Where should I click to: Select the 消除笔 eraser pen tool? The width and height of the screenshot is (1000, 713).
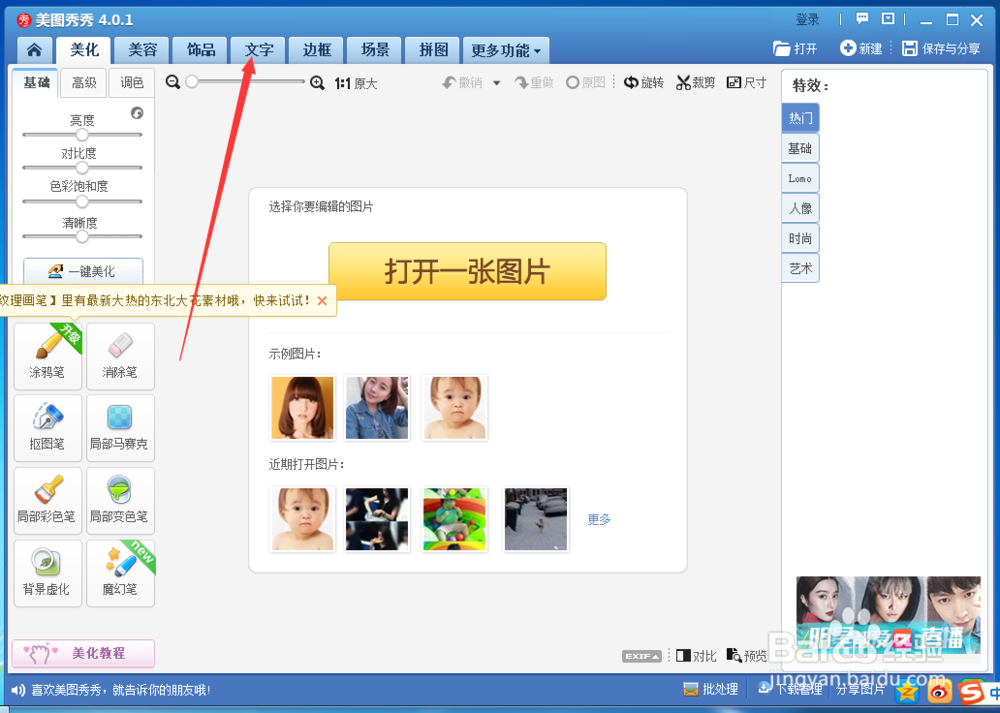(x=120, y=357)
